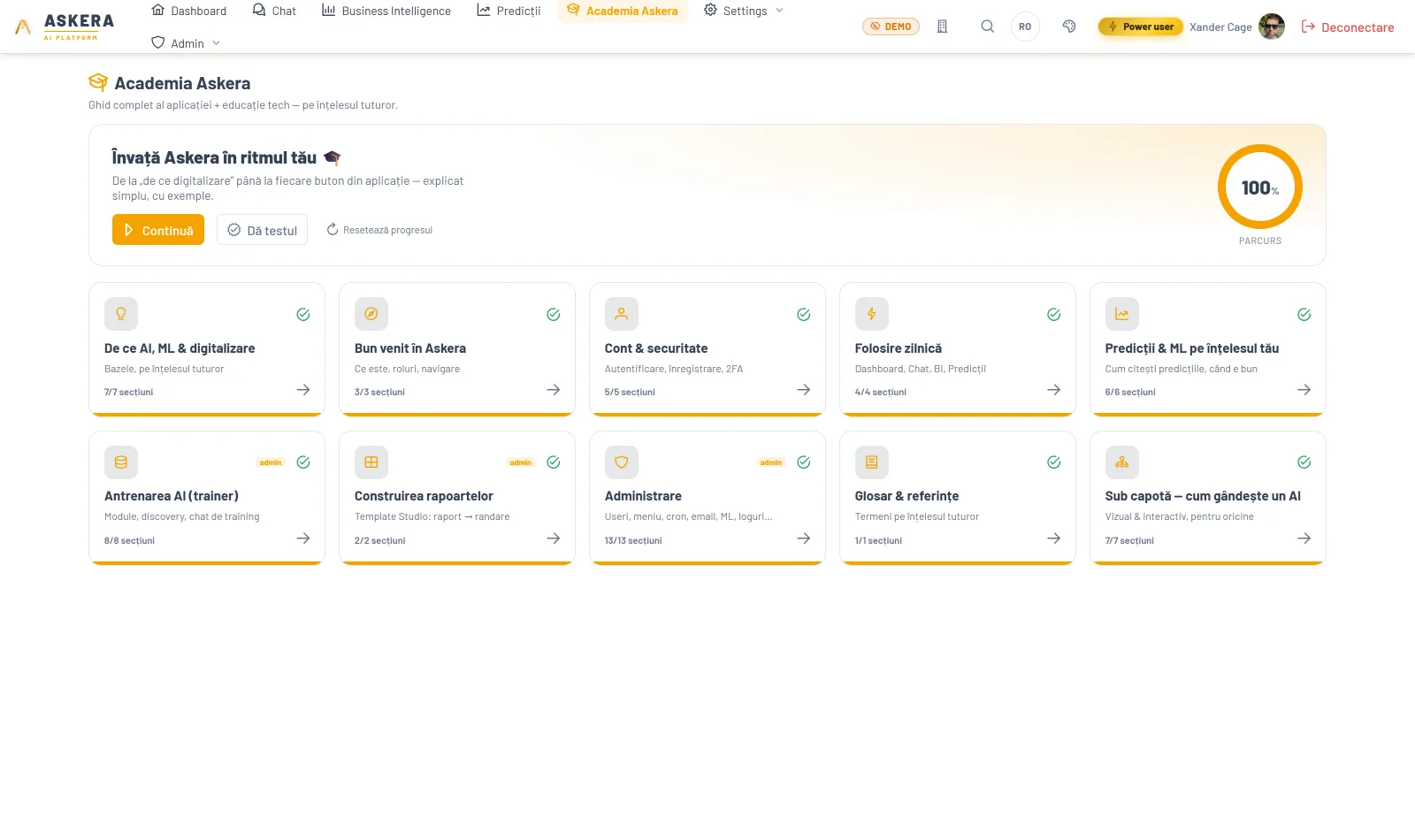Open Business Intelligence

(386, 11)
